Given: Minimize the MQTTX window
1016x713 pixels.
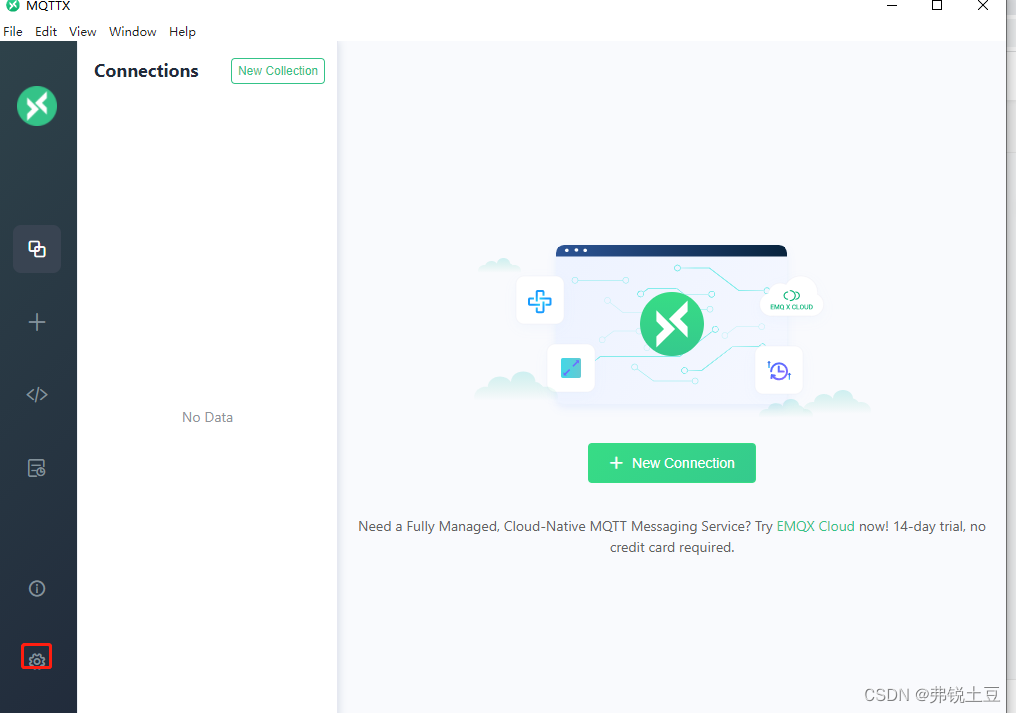Looking at the screenshot, I should [892, 5].
